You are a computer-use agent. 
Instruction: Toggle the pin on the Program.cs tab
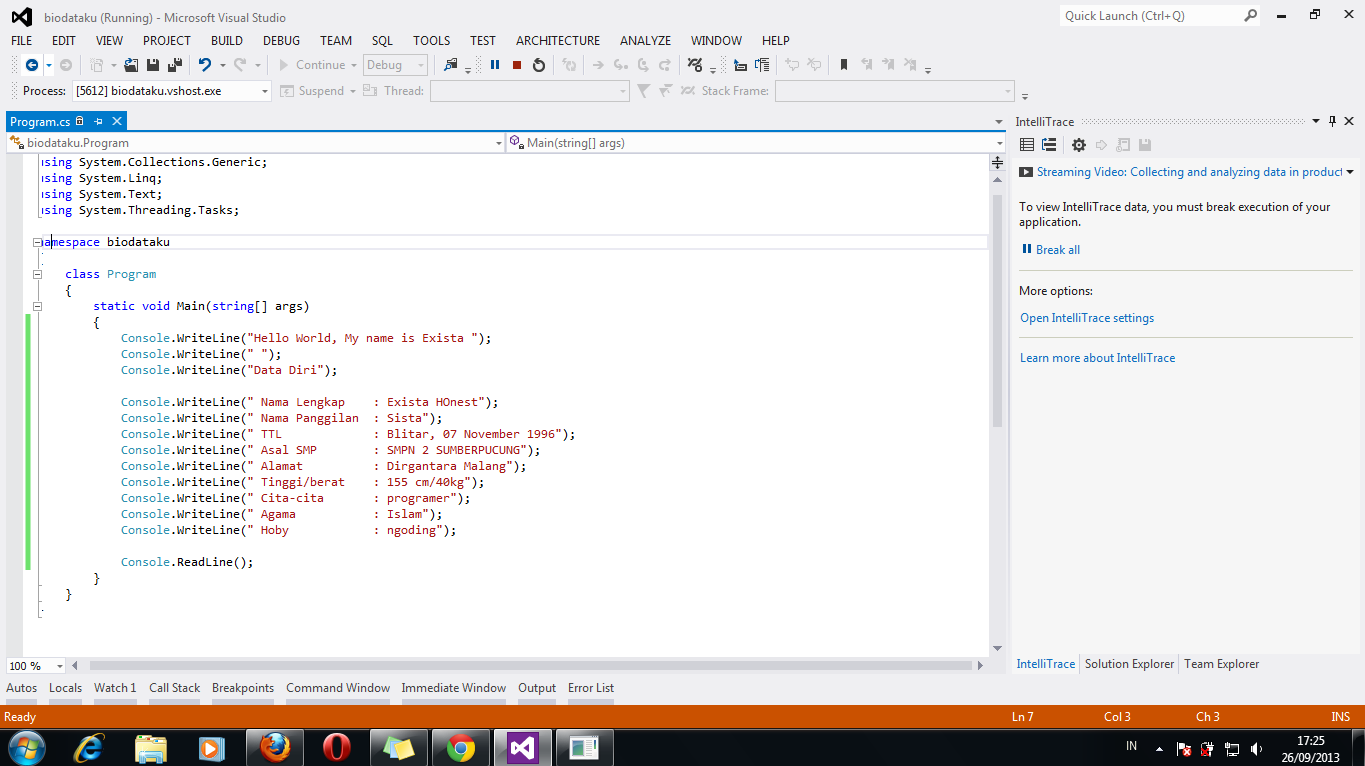(x=98, y=121)
